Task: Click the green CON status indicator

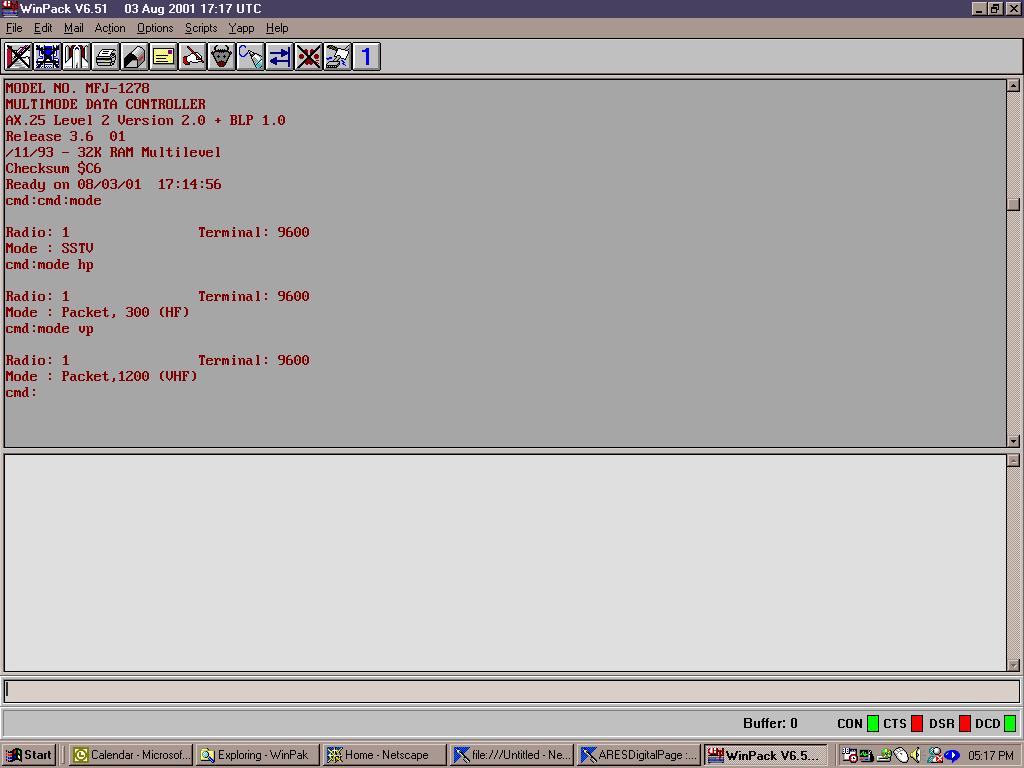Action: [872, 723]
